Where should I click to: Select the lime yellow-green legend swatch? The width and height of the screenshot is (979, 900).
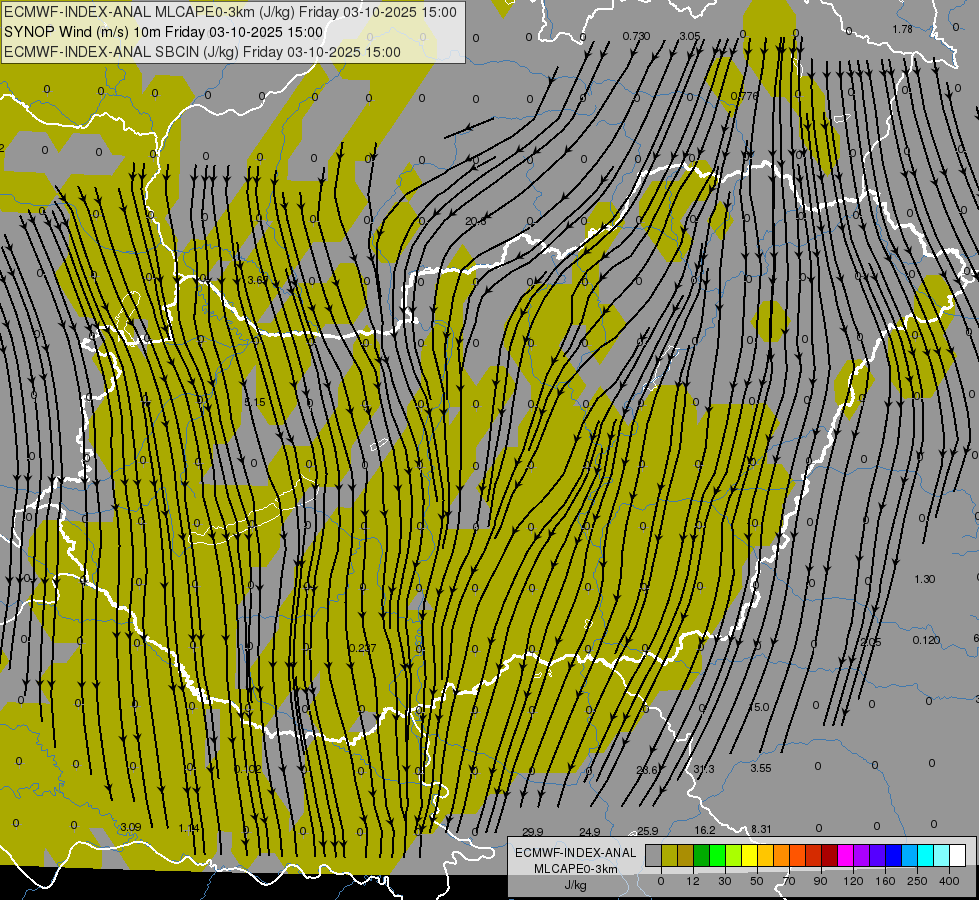click(x=734, y=855)
